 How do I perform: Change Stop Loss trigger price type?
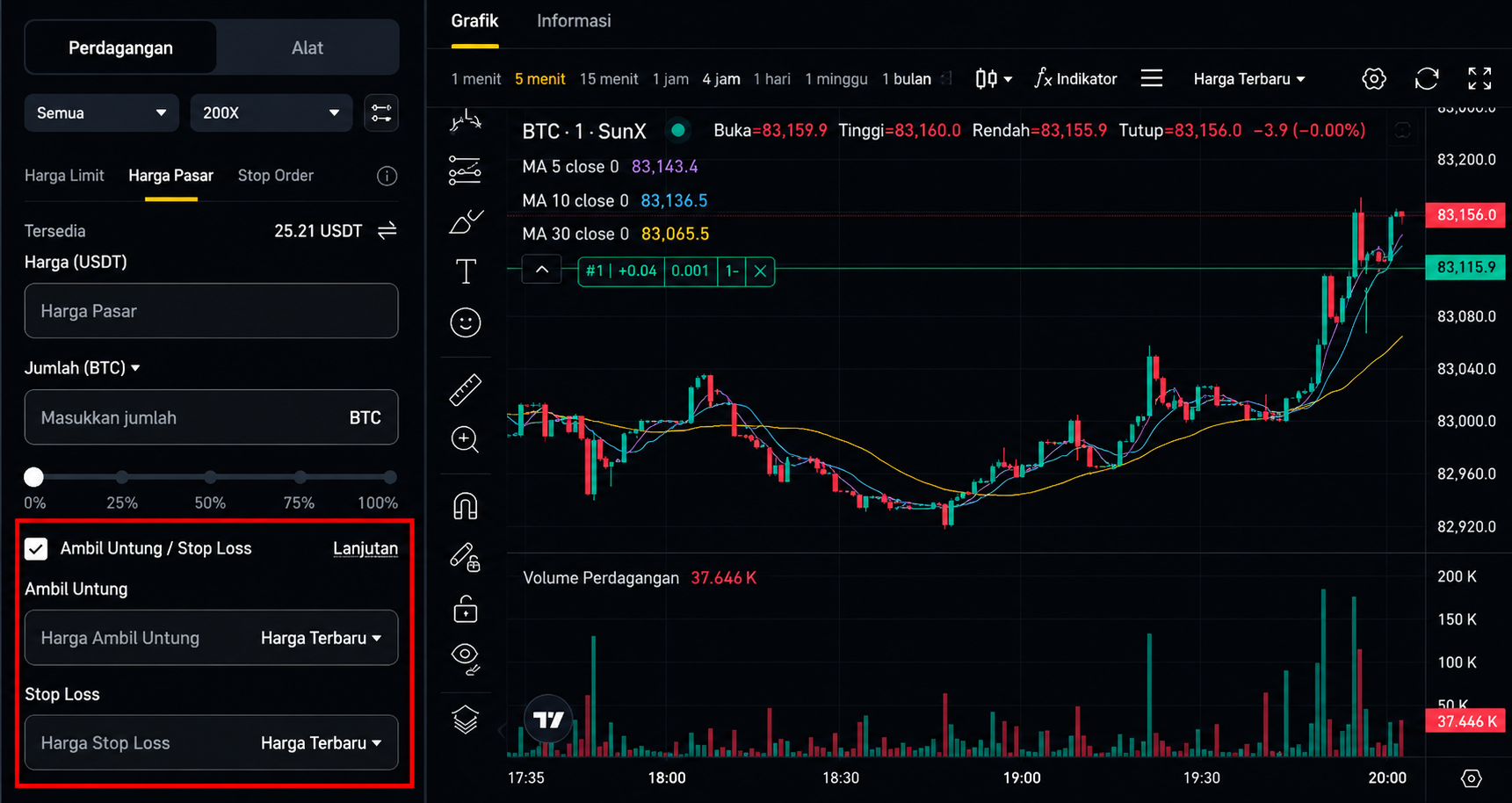coord(322,743)
